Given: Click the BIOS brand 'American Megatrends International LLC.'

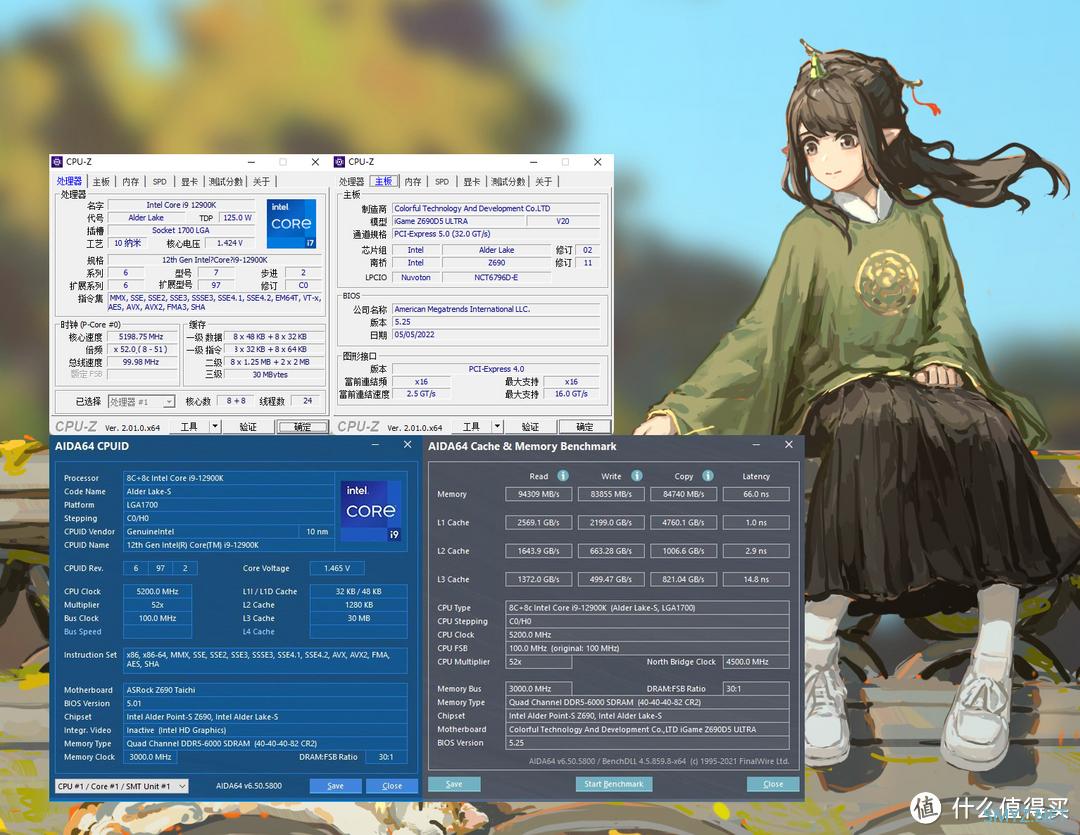Looking at the screenshot, I should point(496,309).
